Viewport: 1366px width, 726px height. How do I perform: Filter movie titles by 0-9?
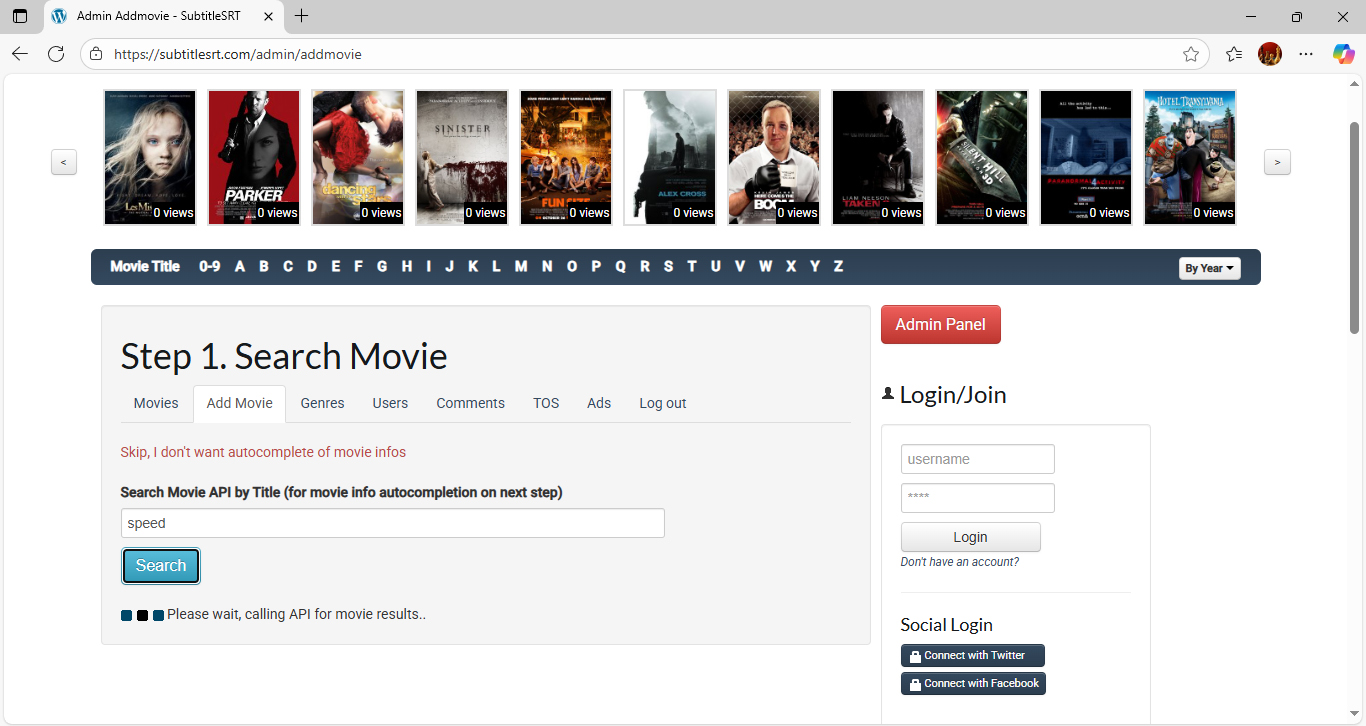(209, 266)
